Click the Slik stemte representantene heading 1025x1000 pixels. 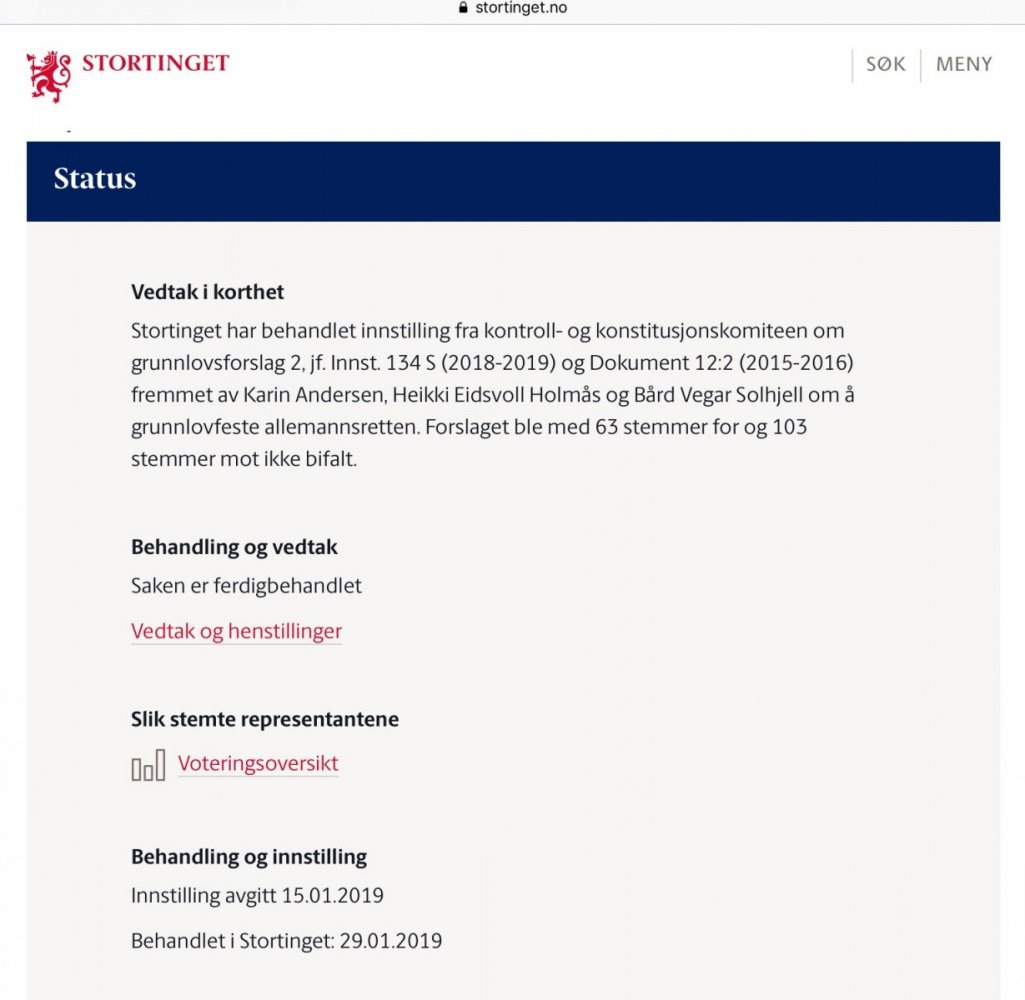point(265,720)
